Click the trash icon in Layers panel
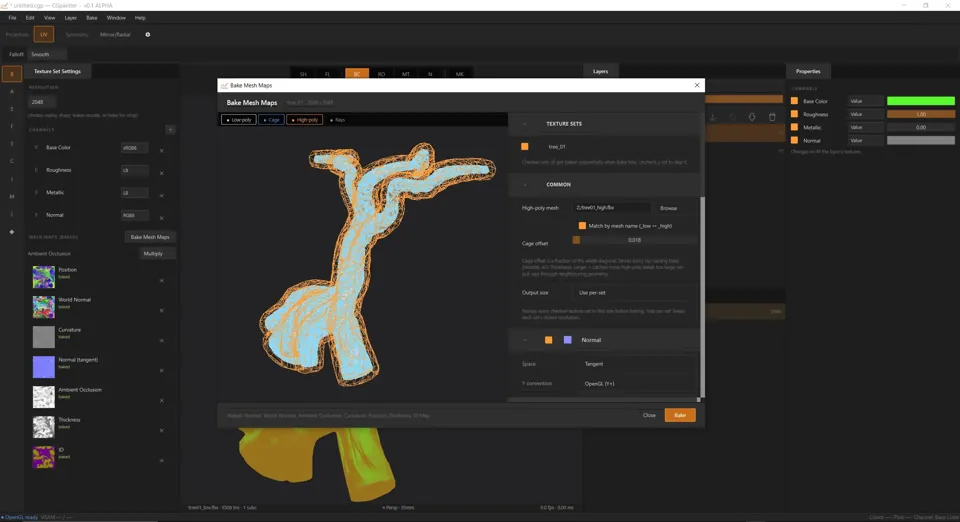 click(772, 117)
